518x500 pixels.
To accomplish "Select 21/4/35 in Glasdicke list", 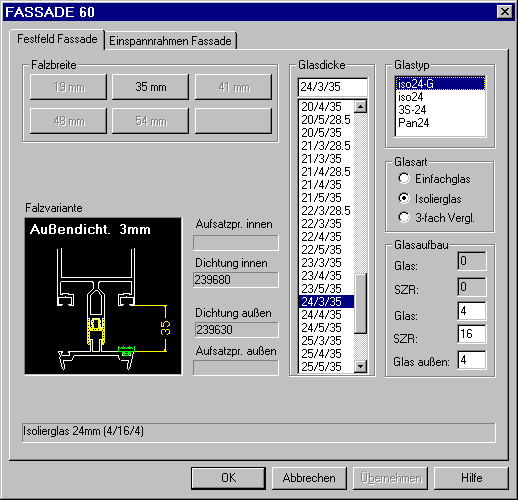I will click(326, 185).
